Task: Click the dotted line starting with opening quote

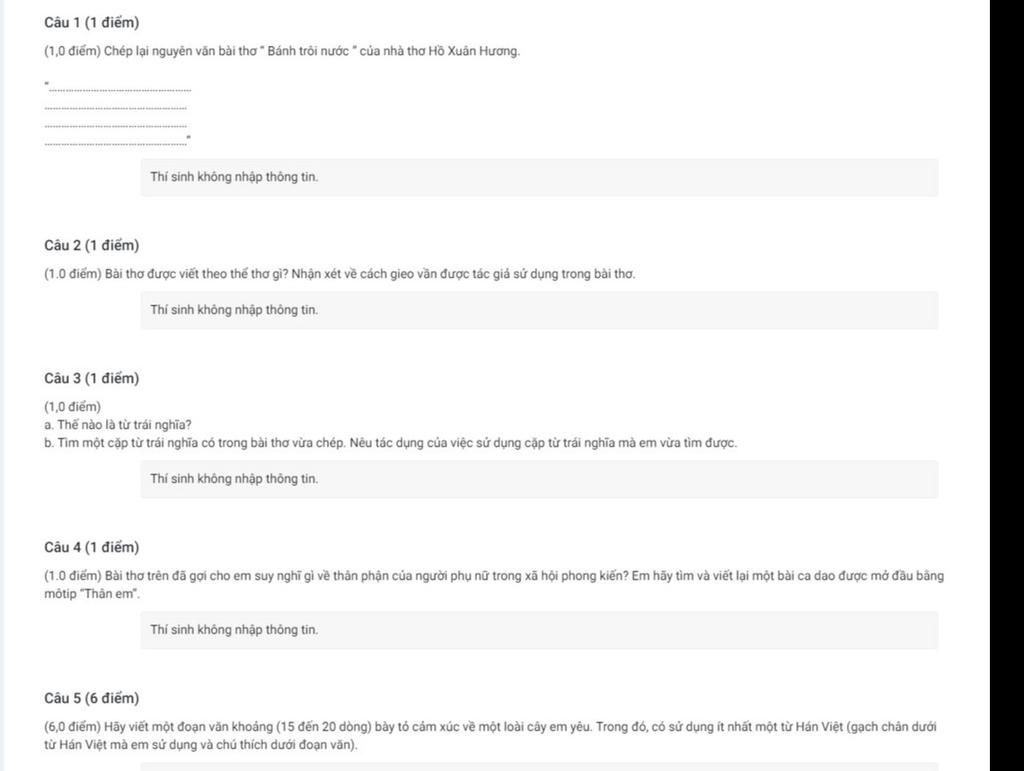Action: tap(118, 87)
